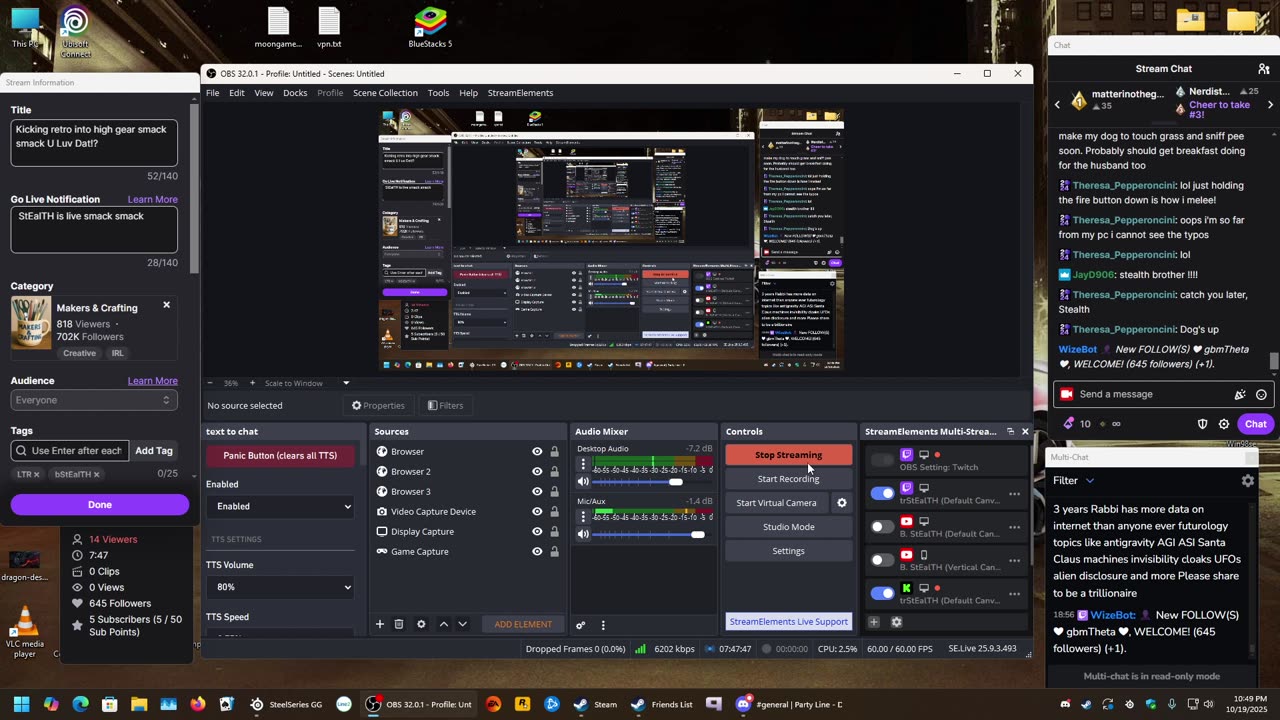
Task: Open options for trStEalTH Twitch Default Canvas
Action: coord(1014,494)
